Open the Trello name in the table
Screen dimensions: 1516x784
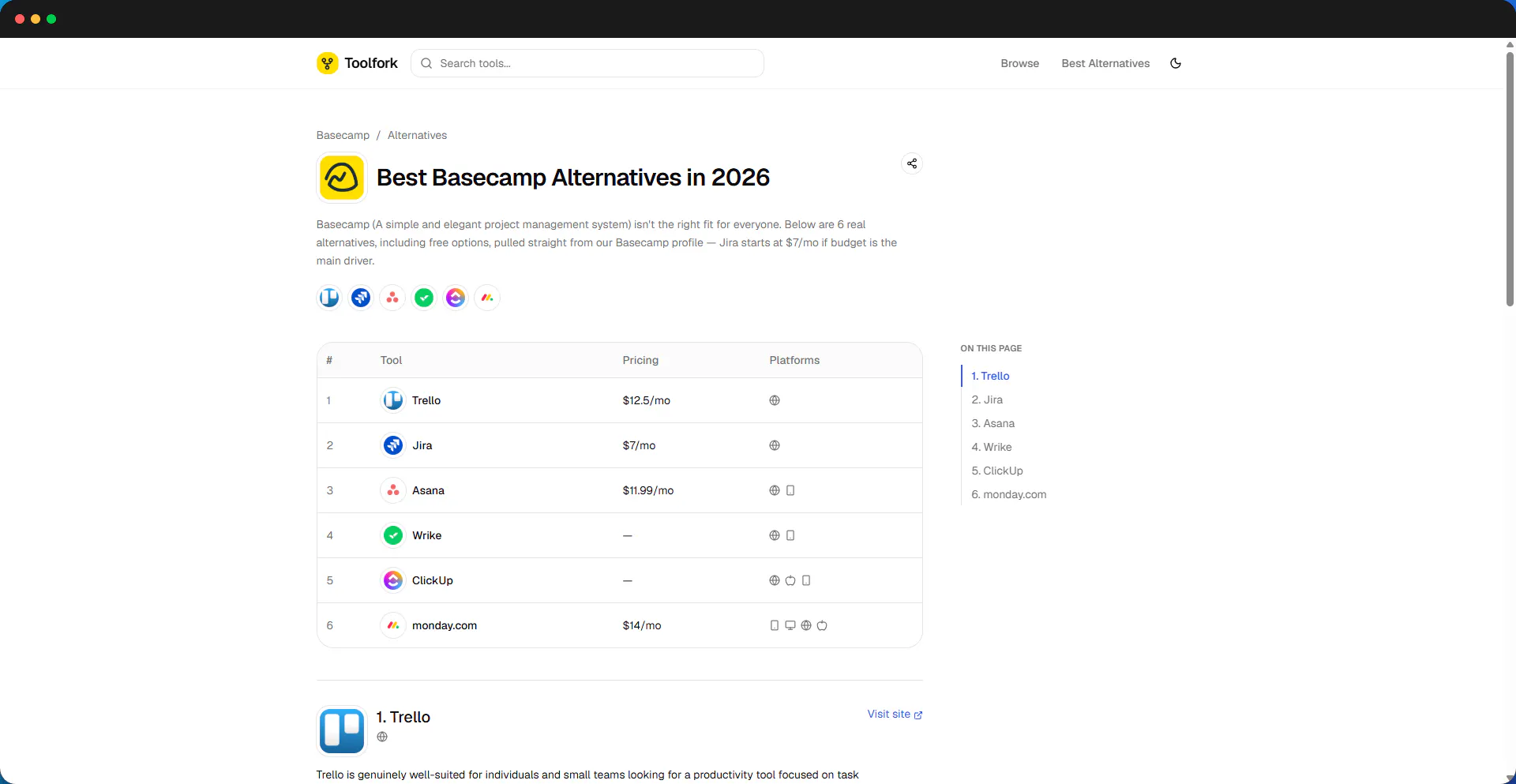[426, 400]
